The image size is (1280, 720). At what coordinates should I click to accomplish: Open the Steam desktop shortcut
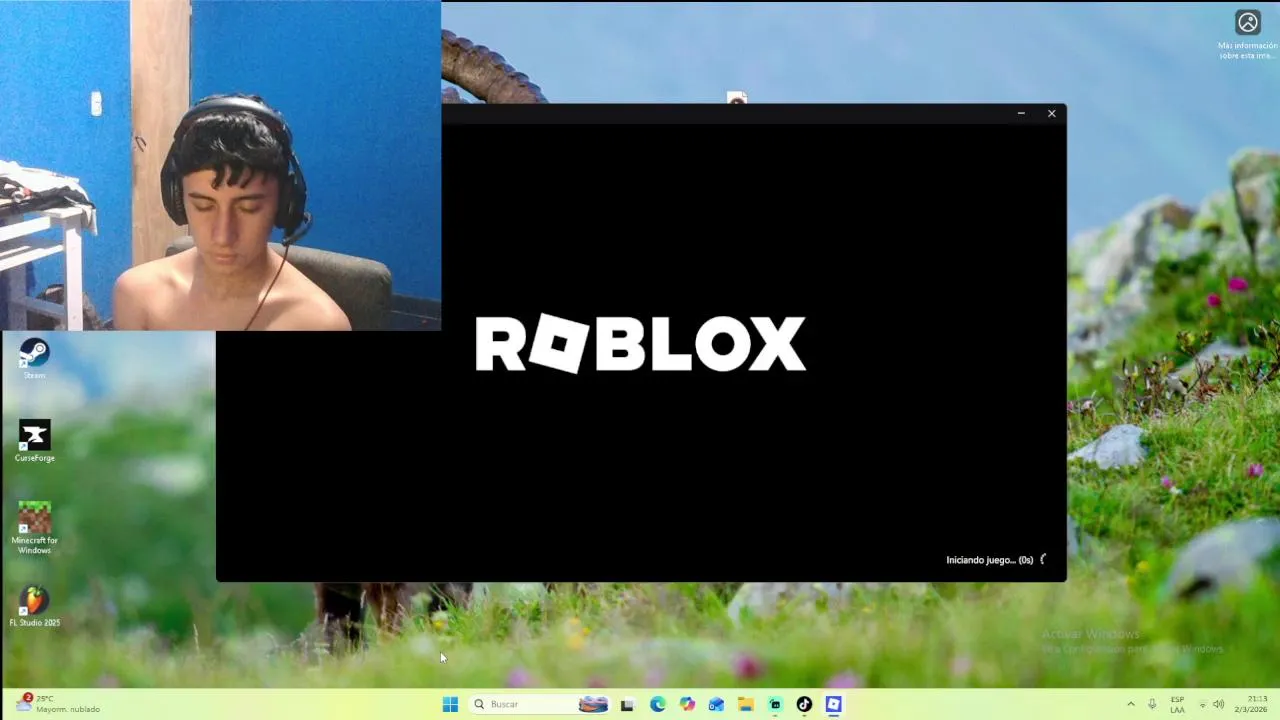pyautogui.click(x=34, y=358)
